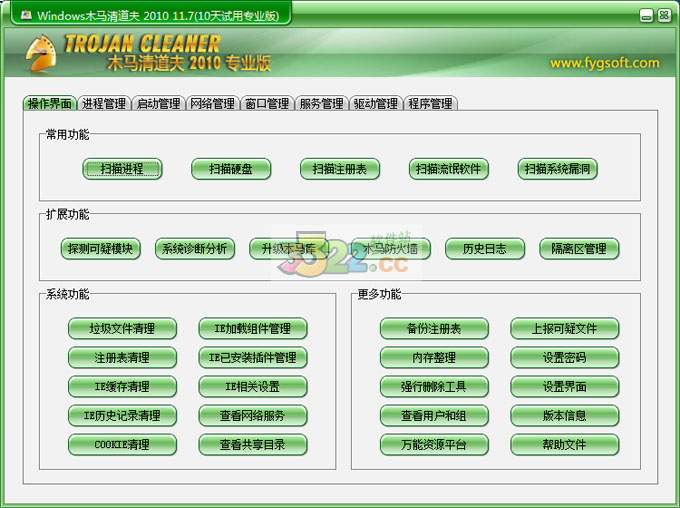This screenshot has width=680, height=508.
Task: Click the IE历史记录清理 button
Action: click(122, 416)
